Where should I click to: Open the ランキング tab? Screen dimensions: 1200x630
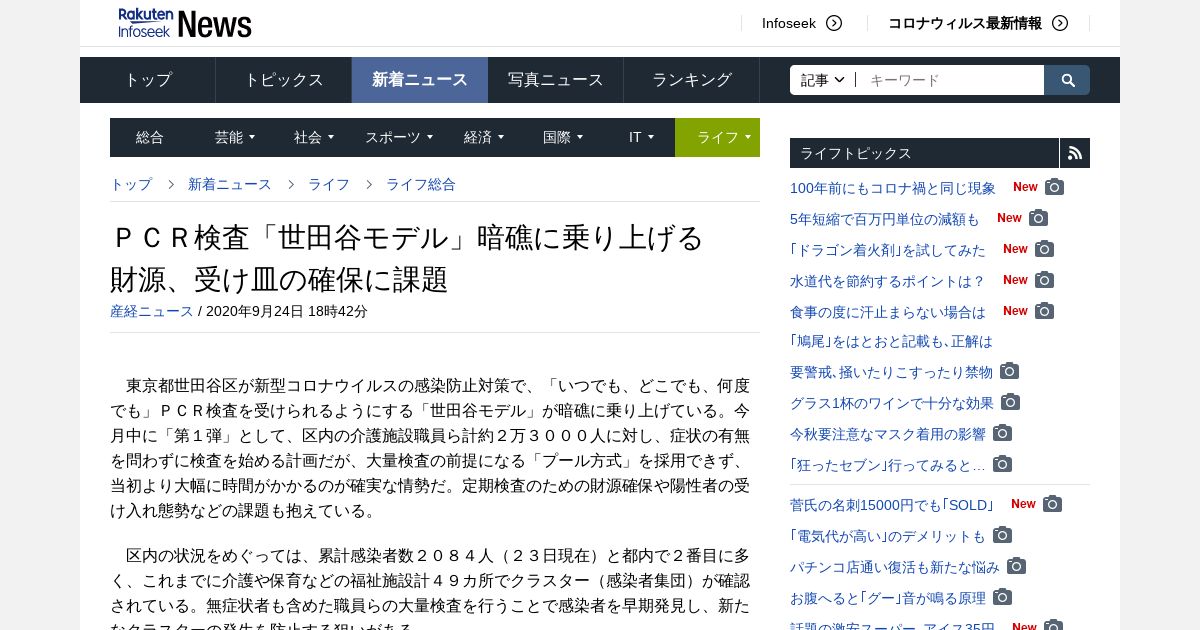(x=692, y=80)
